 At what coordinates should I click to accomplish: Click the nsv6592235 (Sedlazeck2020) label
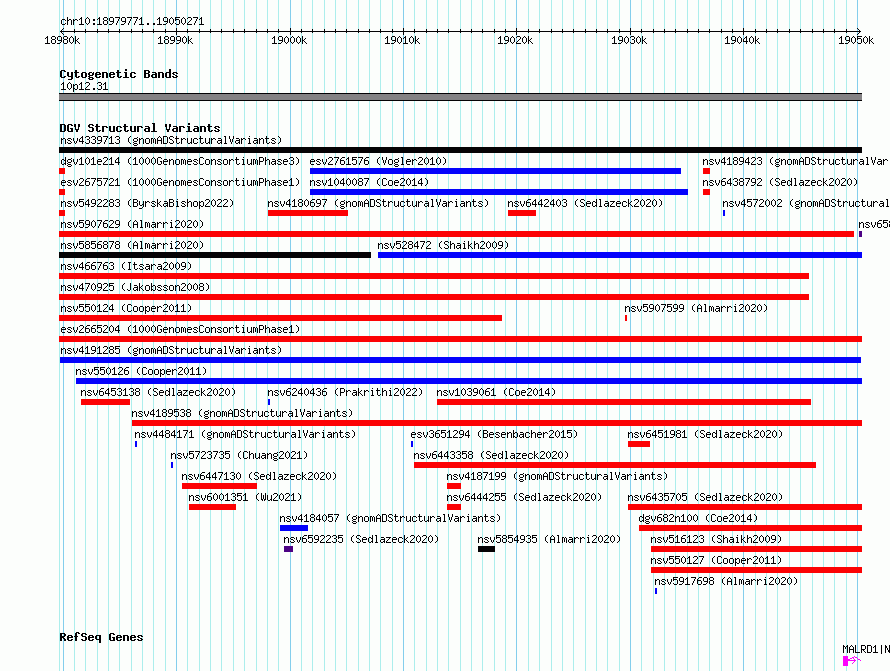pyautogui.click(x=361, y=539)
